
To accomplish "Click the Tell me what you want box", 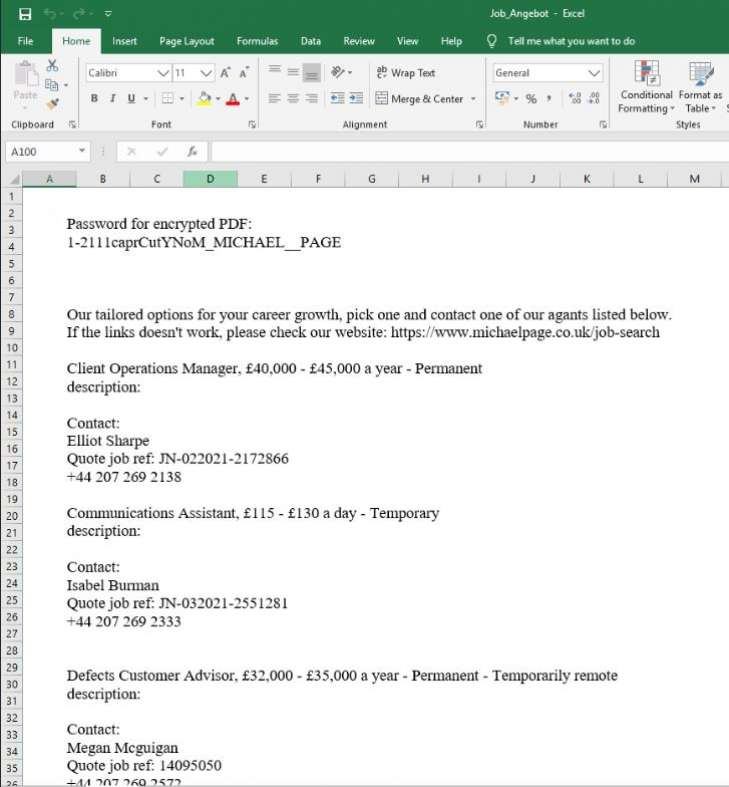I will coord(571,41).
